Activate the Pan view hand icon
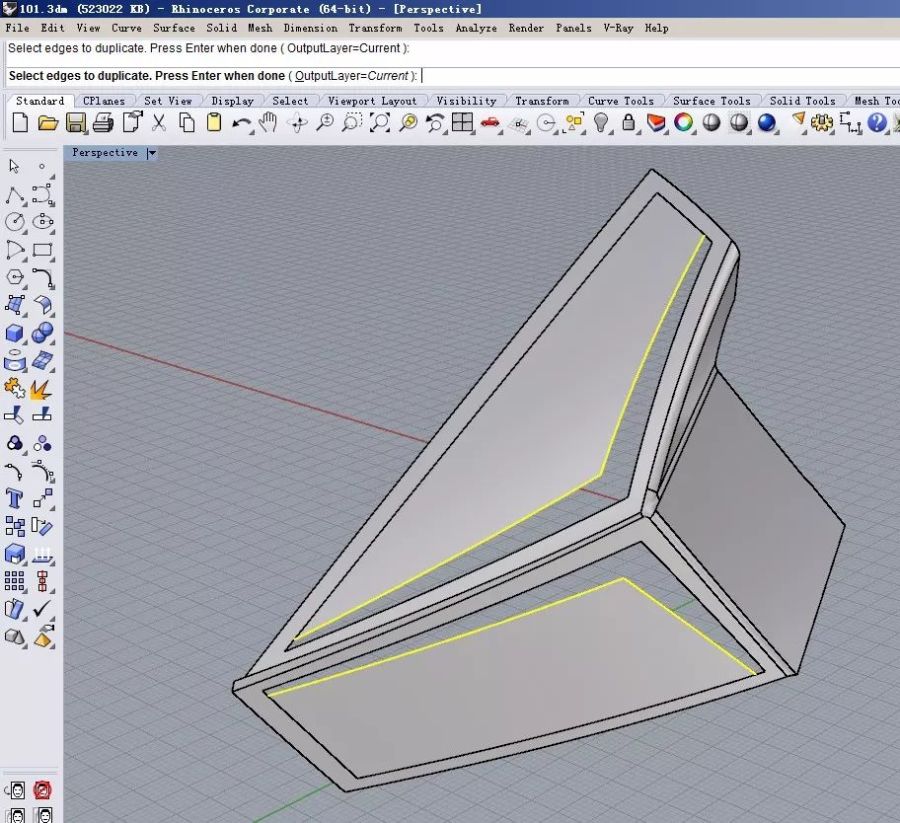Image resolution: width=900 pixels, height=823 pixels. coord(268,123)
